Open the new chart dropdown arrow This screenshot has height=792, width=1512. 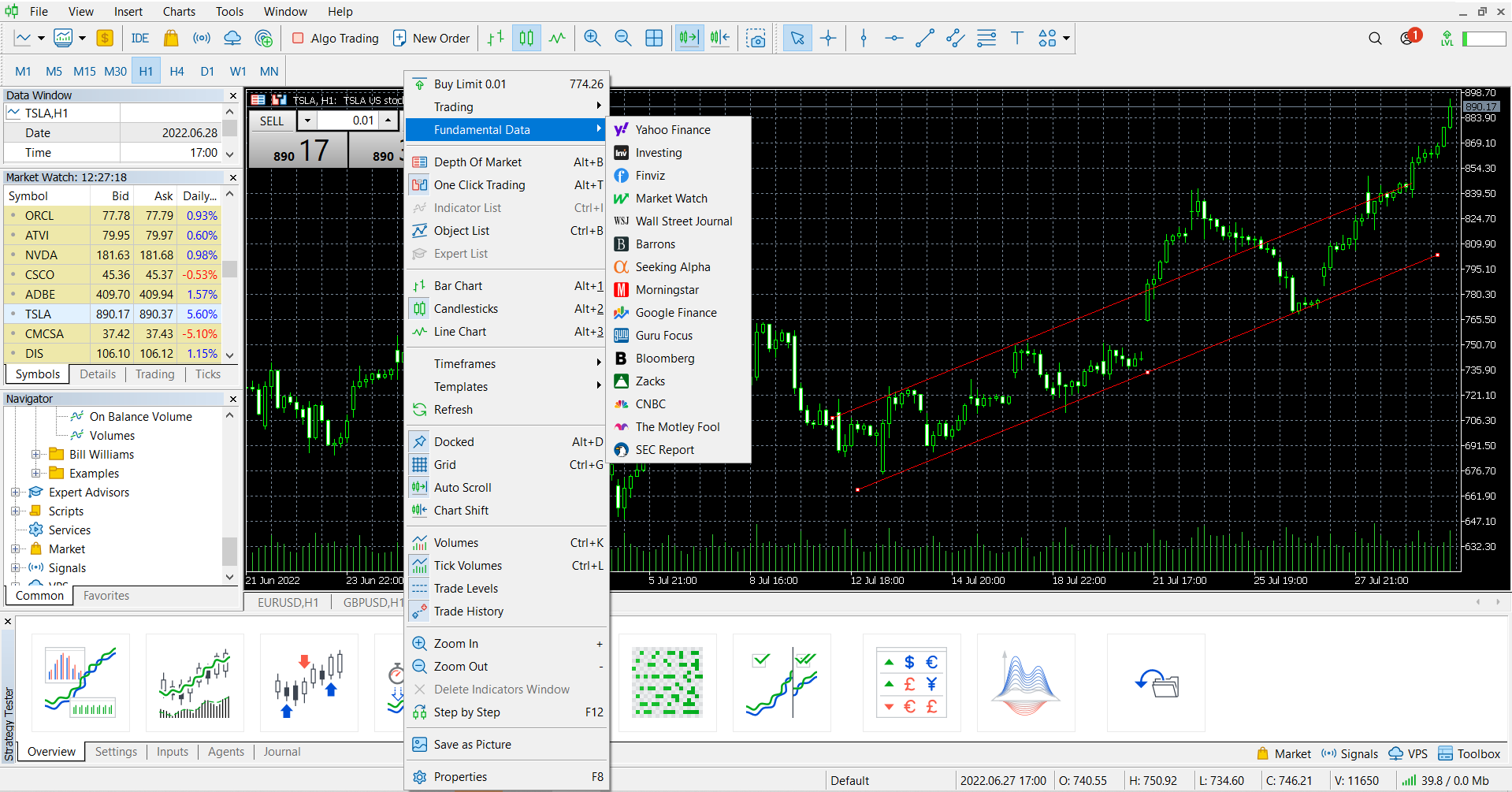pos(82,38)
